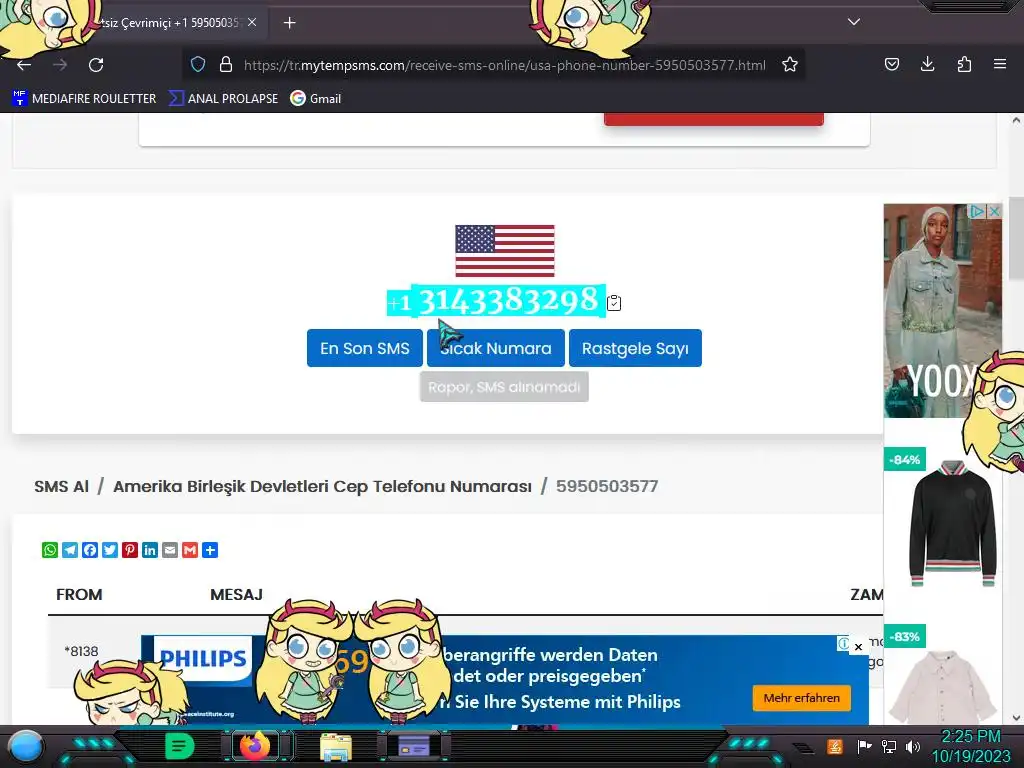
Task: Share via the Pinterest icon
Action: [x=130, y=550]
